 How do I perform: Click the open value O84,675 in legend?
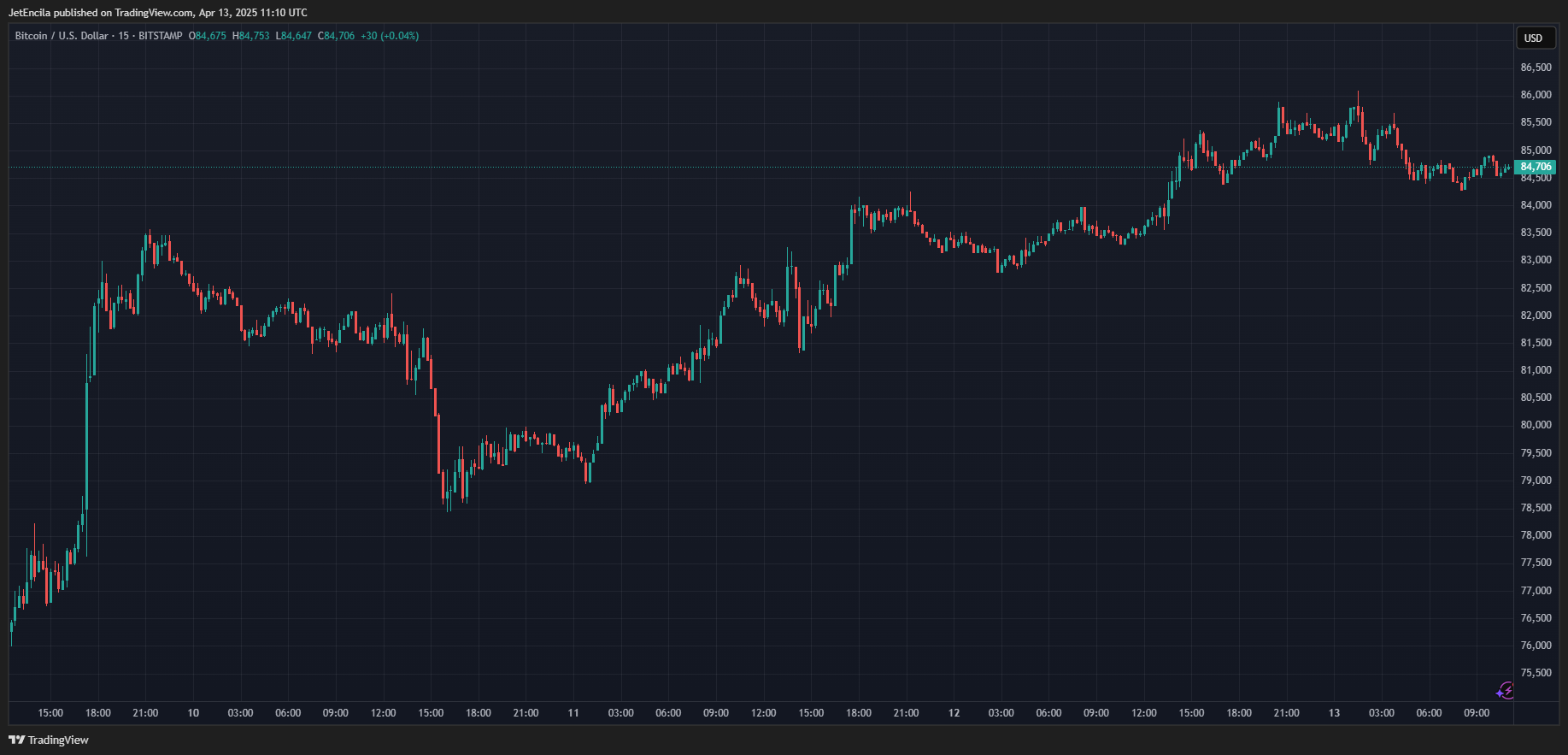[208, 36]
